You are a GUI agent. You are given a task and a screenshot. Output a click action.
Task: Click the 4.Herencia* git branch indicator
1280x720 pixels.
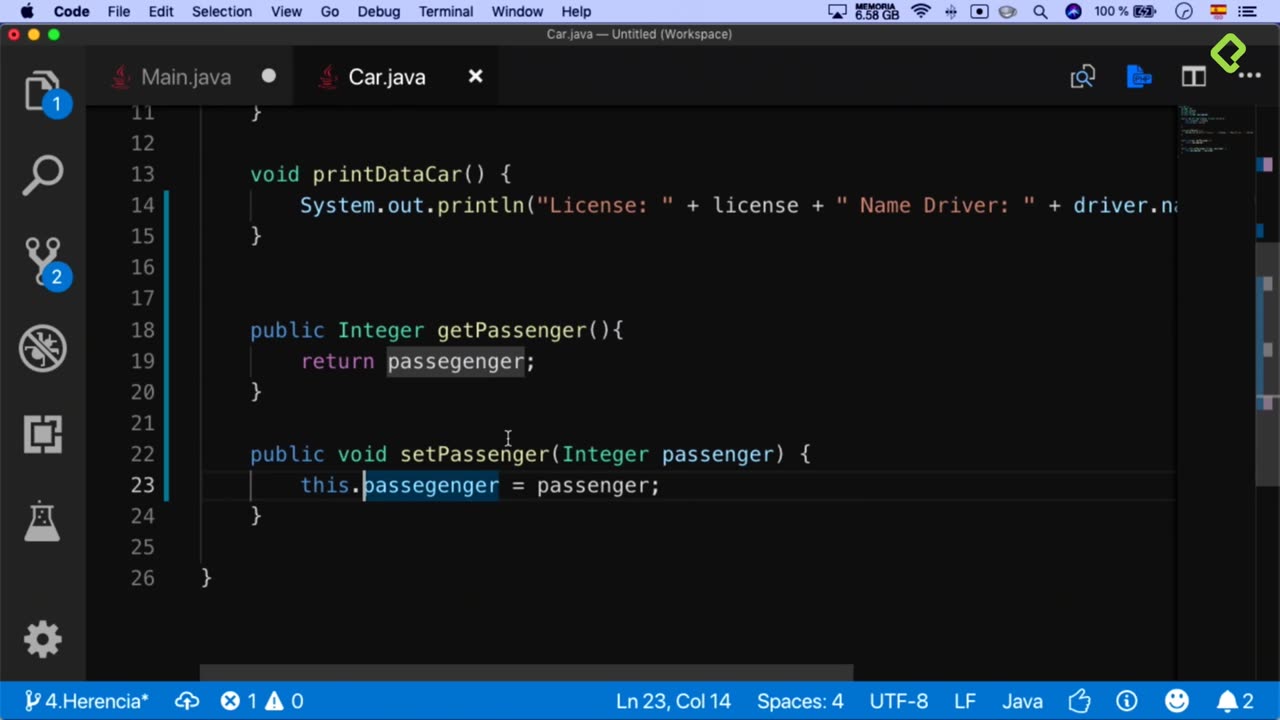click(x=86, y=701)
